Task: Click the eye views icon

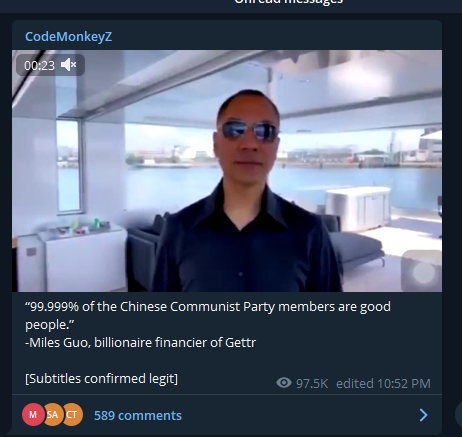Action: (284, 383)
